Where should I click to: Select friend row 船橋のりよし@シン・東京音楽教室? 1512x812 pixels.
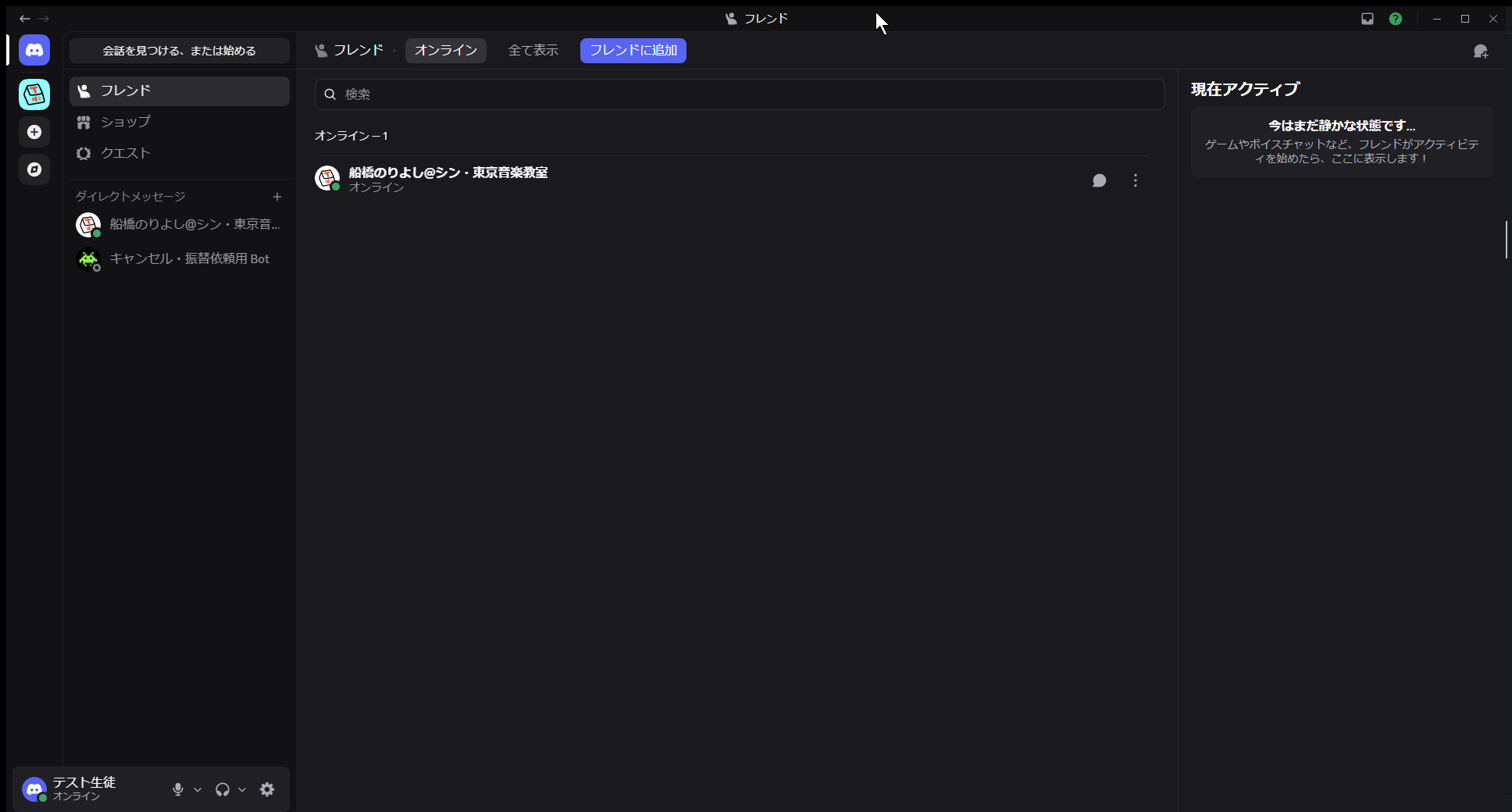(x=732, y=180)
